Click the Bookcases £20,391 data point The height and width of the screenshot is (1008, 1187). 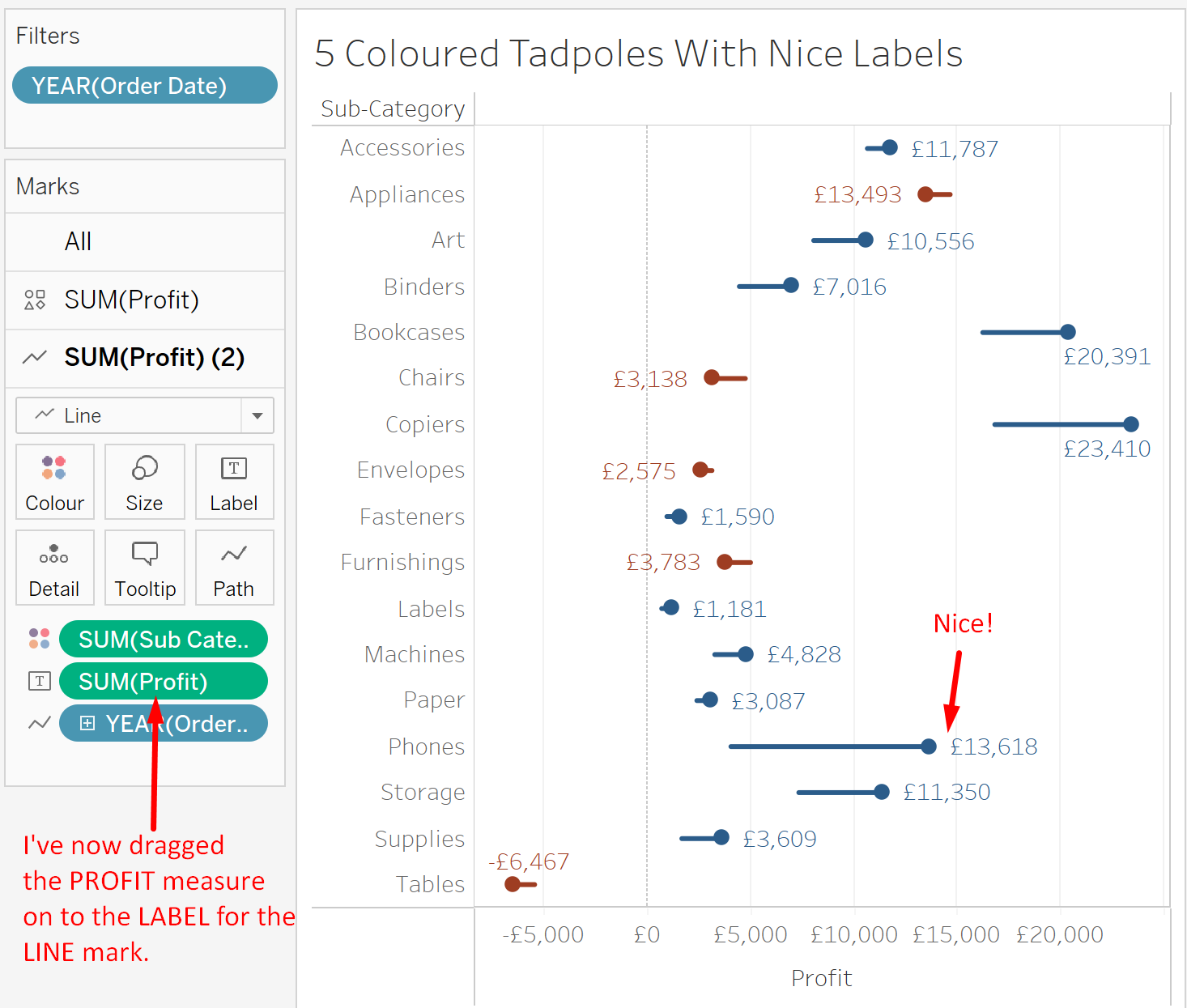coord(1069,331)
